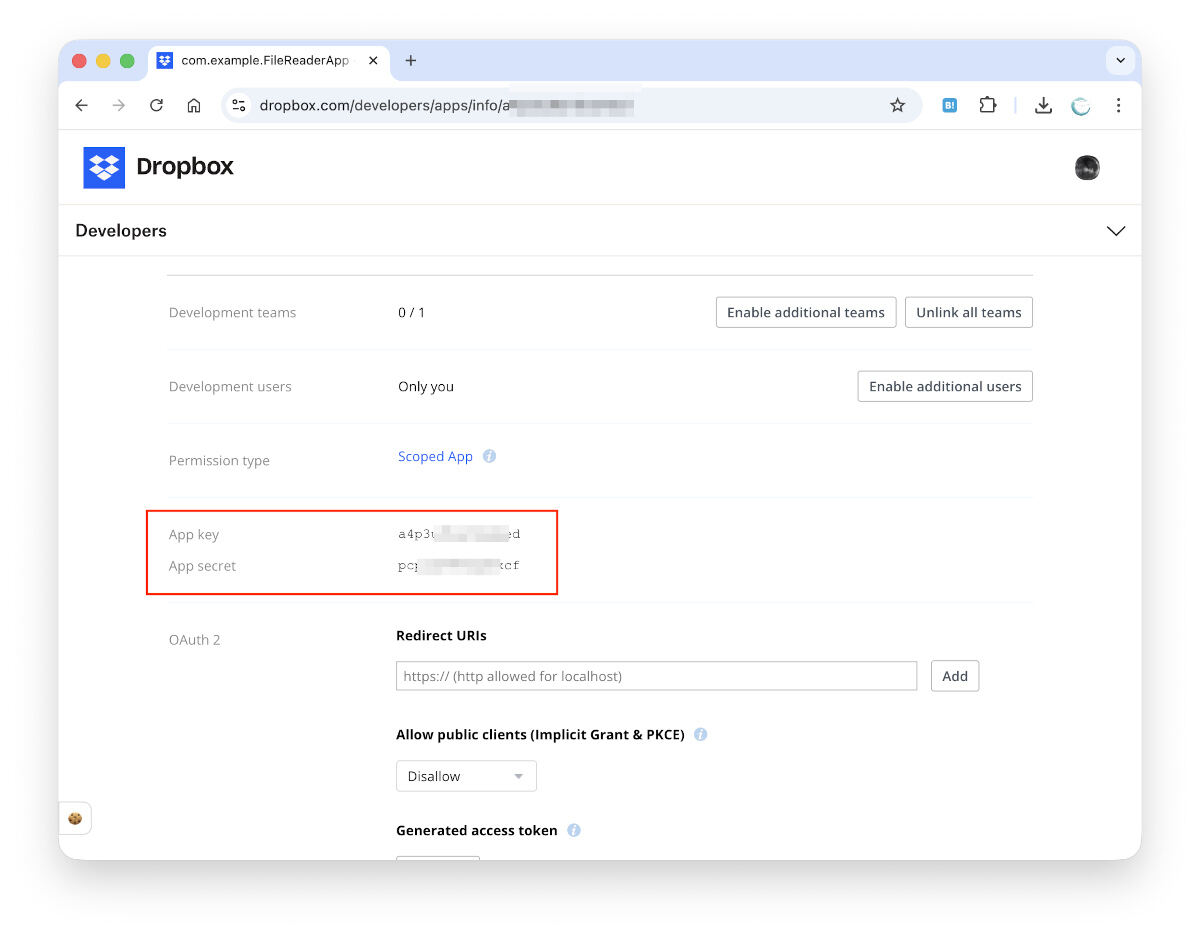1200x937 pixels.
Task: Open site information icon in address bar
Action: pos(238,105)
